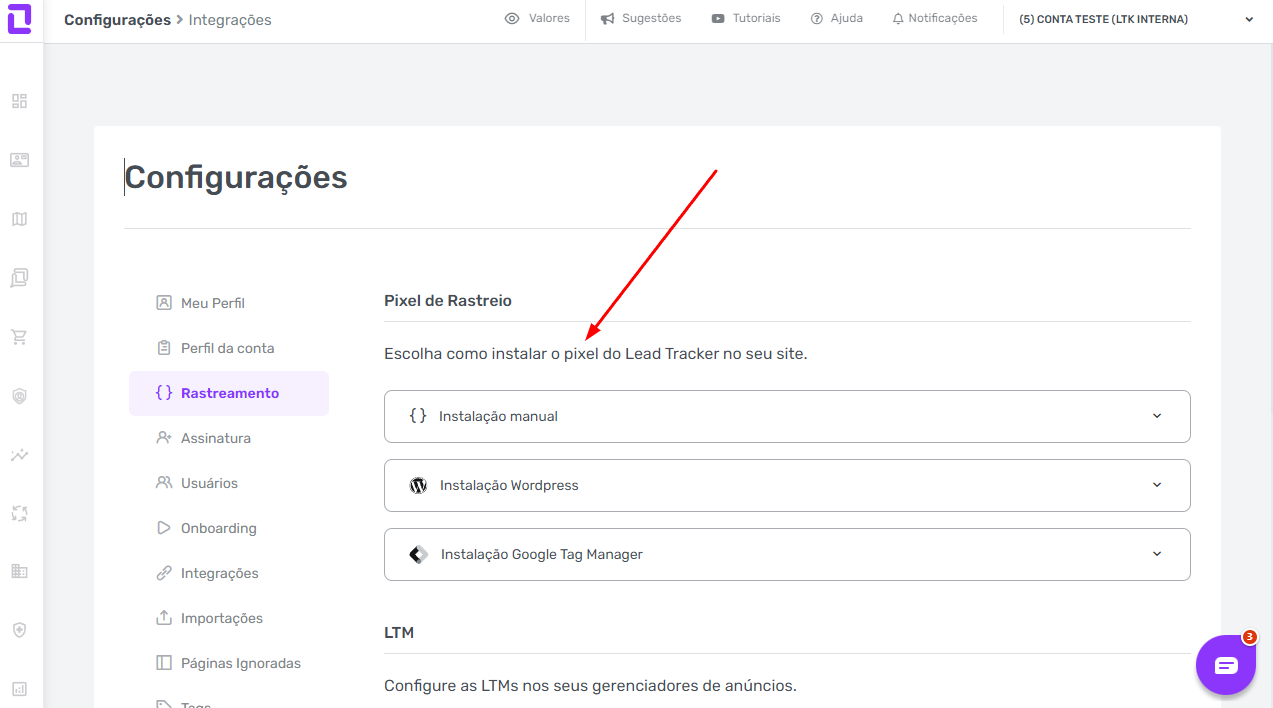This screenshot has width=1273, height=708.
Task: Click the chevron on Instalação manual row
Action: pyautogui.click(x=1157, y=416)
